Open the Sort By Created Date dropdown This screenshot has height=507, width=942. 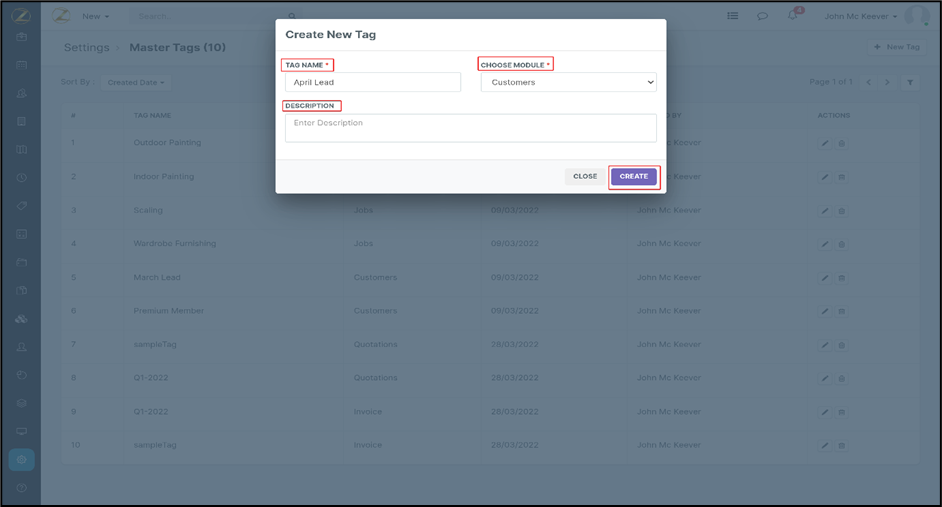(136, 82)
